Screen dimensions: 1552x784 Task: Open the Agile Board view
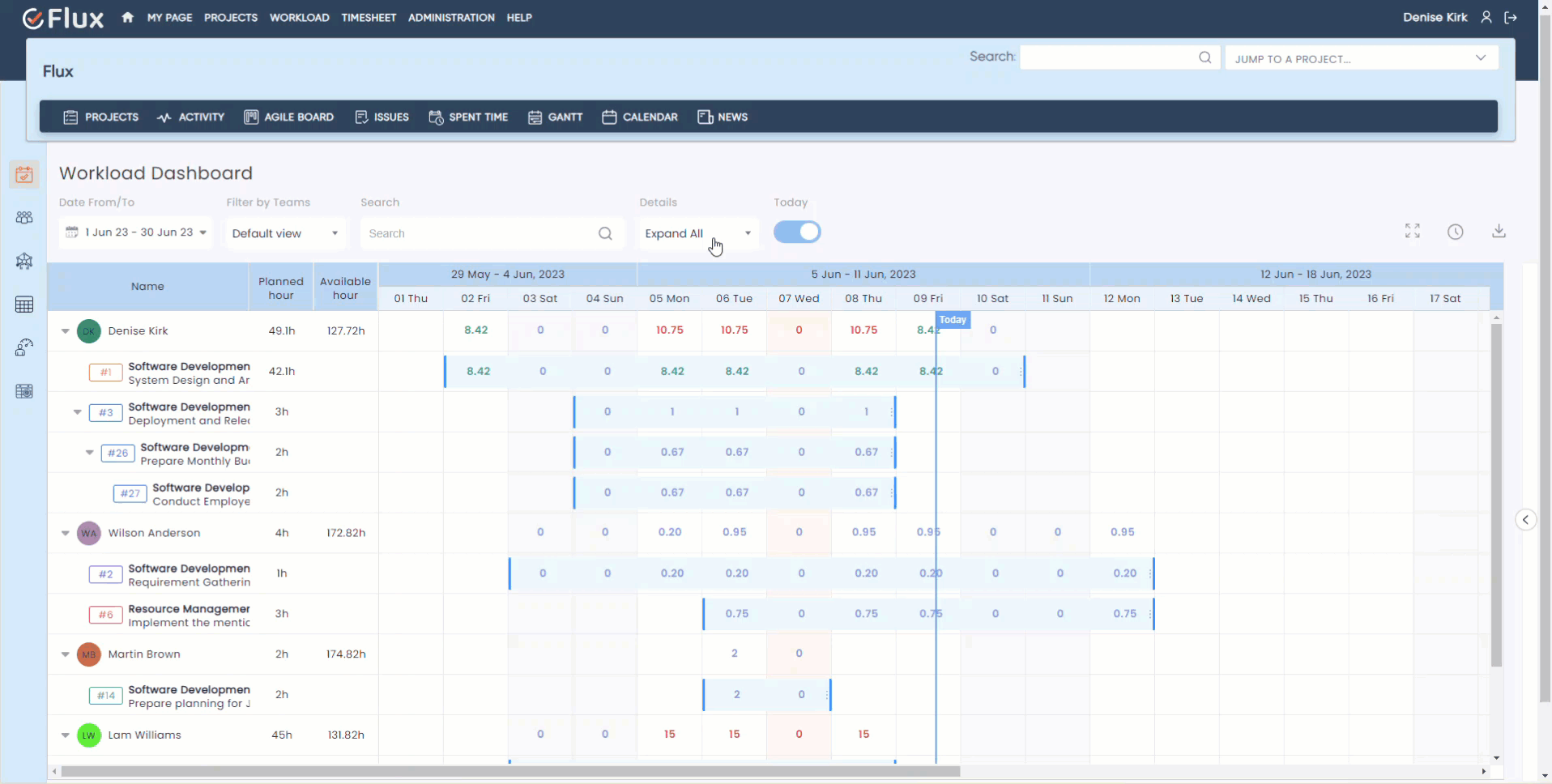pos(288,117)
